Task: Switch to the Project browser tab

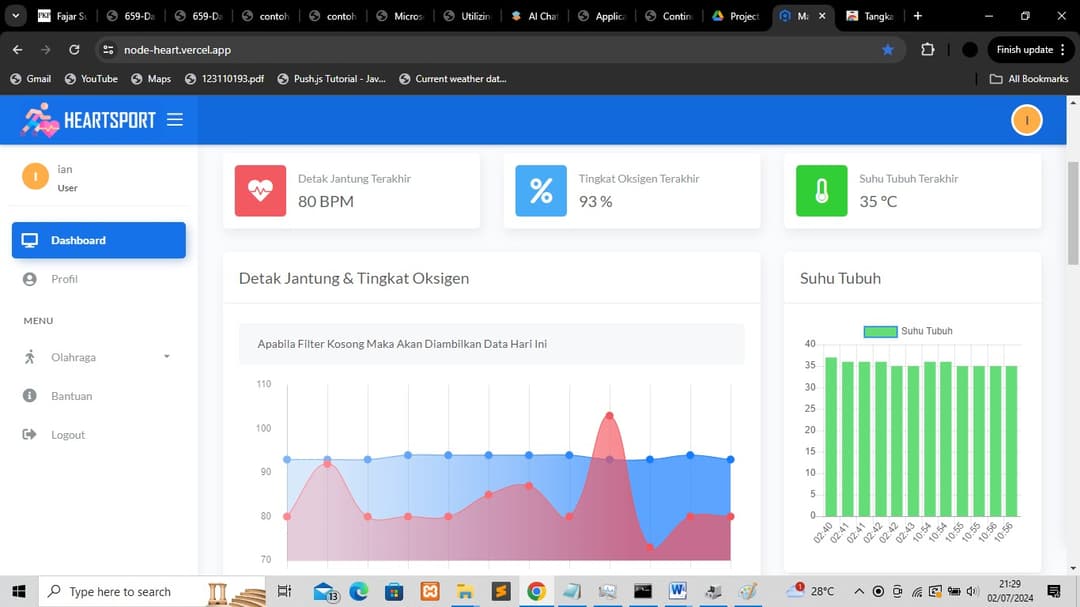Action: coord(735,16)
